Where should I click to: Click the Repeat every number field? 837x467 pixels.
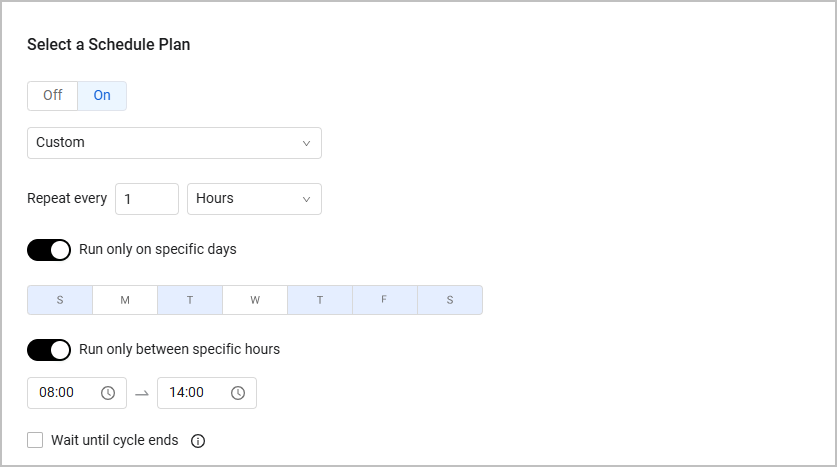pyautogui.click(x=147, y=199)
